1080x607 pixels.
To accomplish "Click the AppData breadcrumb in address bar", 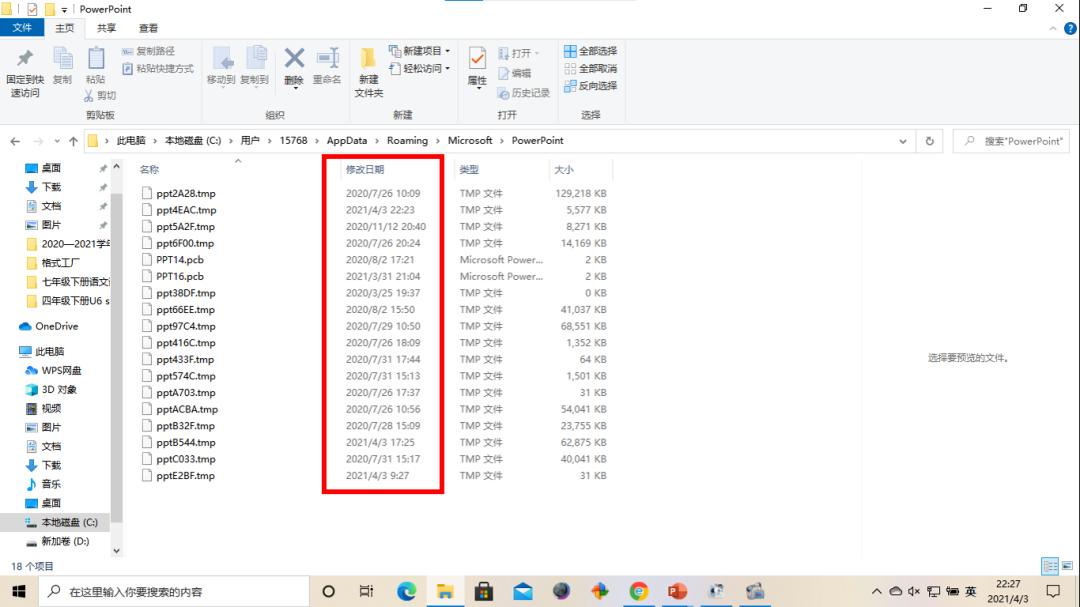I will [x=346, y=141].
